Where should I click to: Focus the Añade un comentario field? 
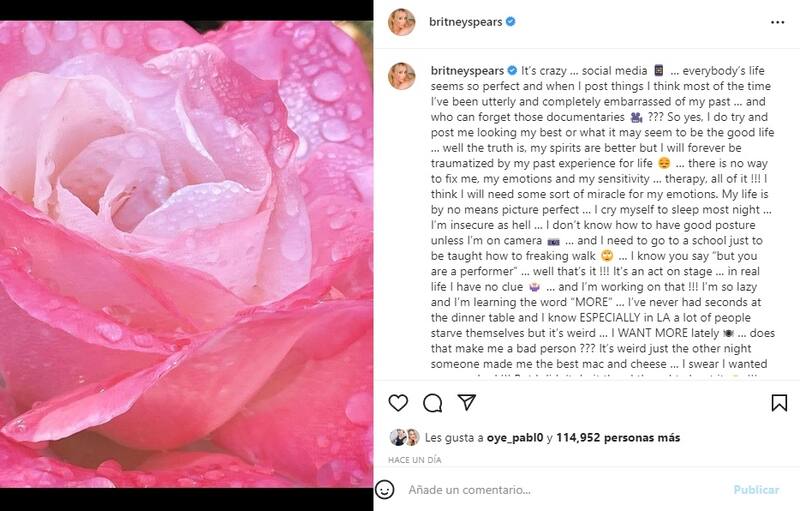pos(560,490)
